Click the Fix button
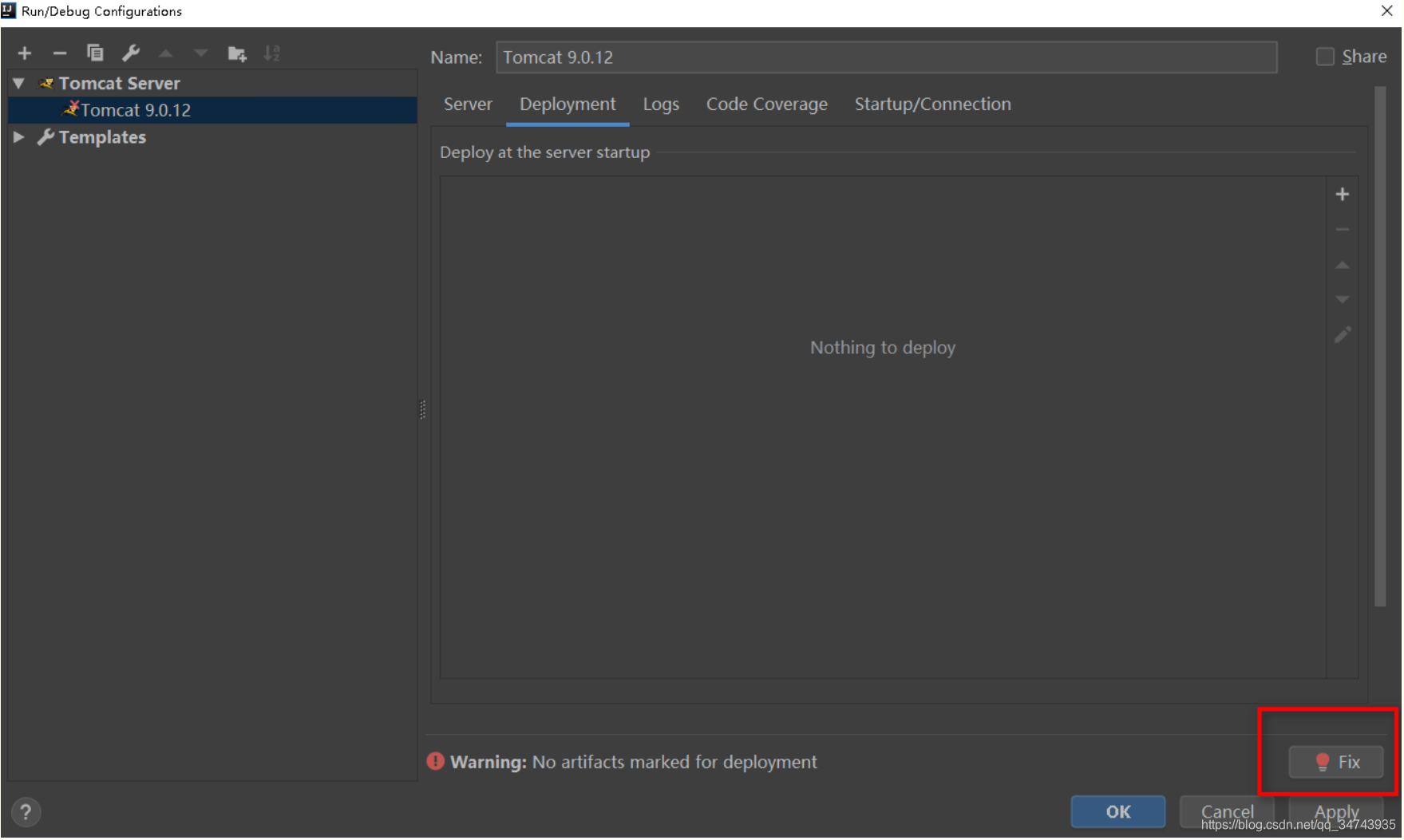The image size is (1404, 840). coord(1336,762)
